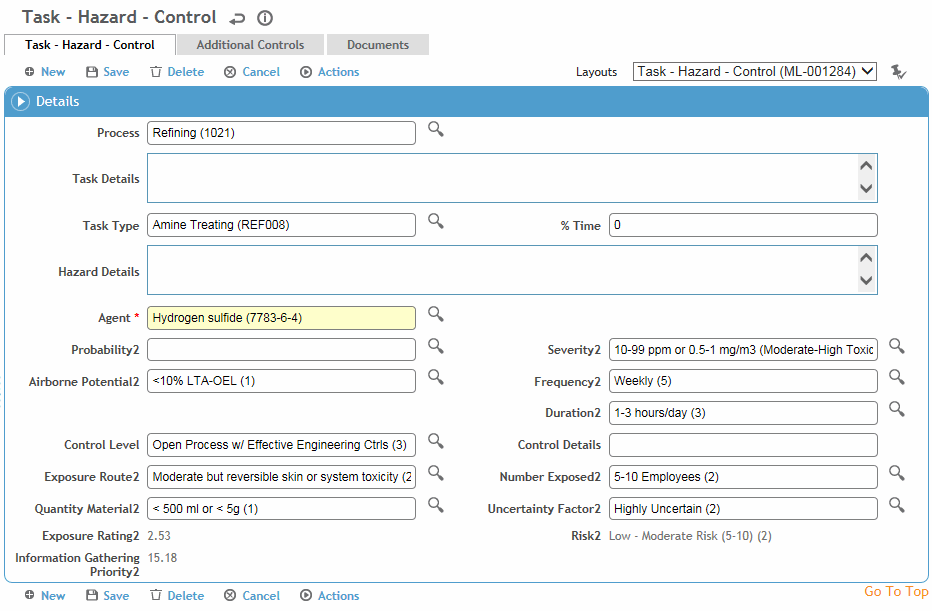Open the Process lookup magnifier
This screenshot has width=932, height=611.
[436, 129]
